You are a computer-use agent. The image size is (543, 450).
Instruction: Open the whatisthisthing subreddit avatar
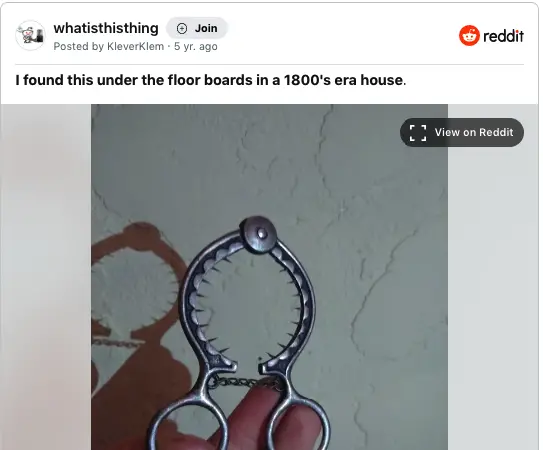tap(30, 36)
